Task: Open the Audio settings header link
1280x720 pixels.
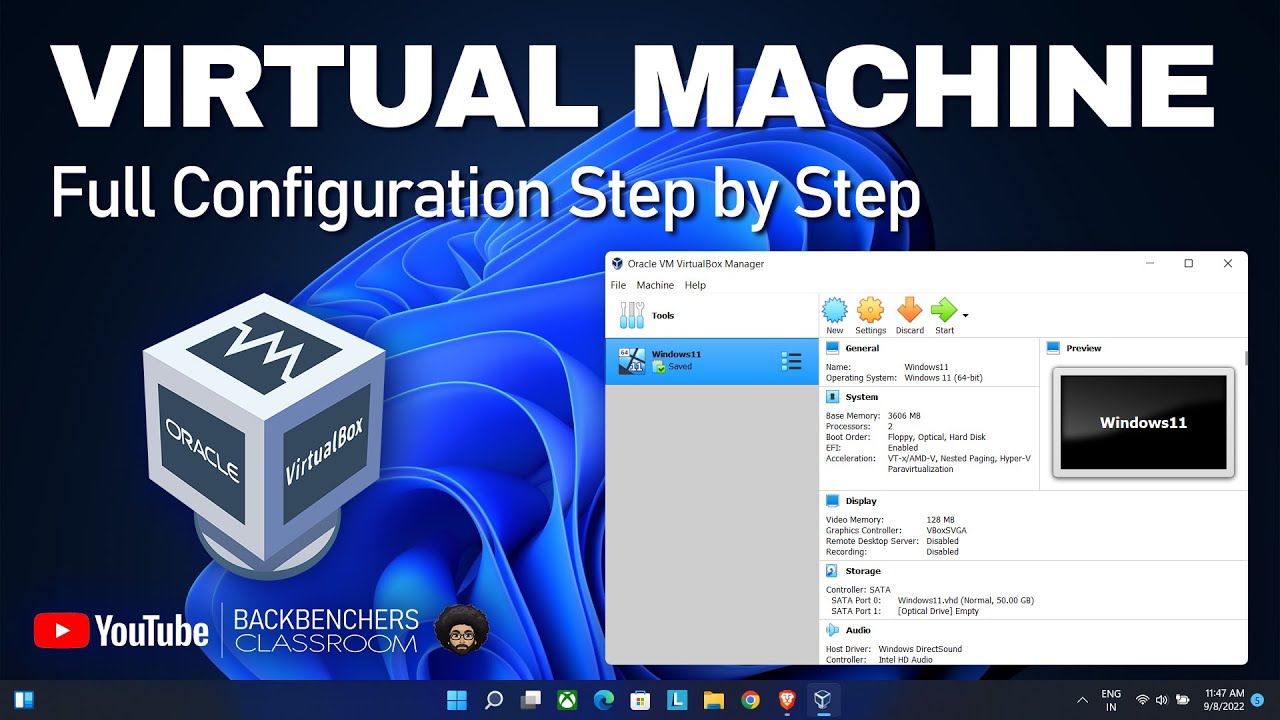Action: [x=858, y=630]
